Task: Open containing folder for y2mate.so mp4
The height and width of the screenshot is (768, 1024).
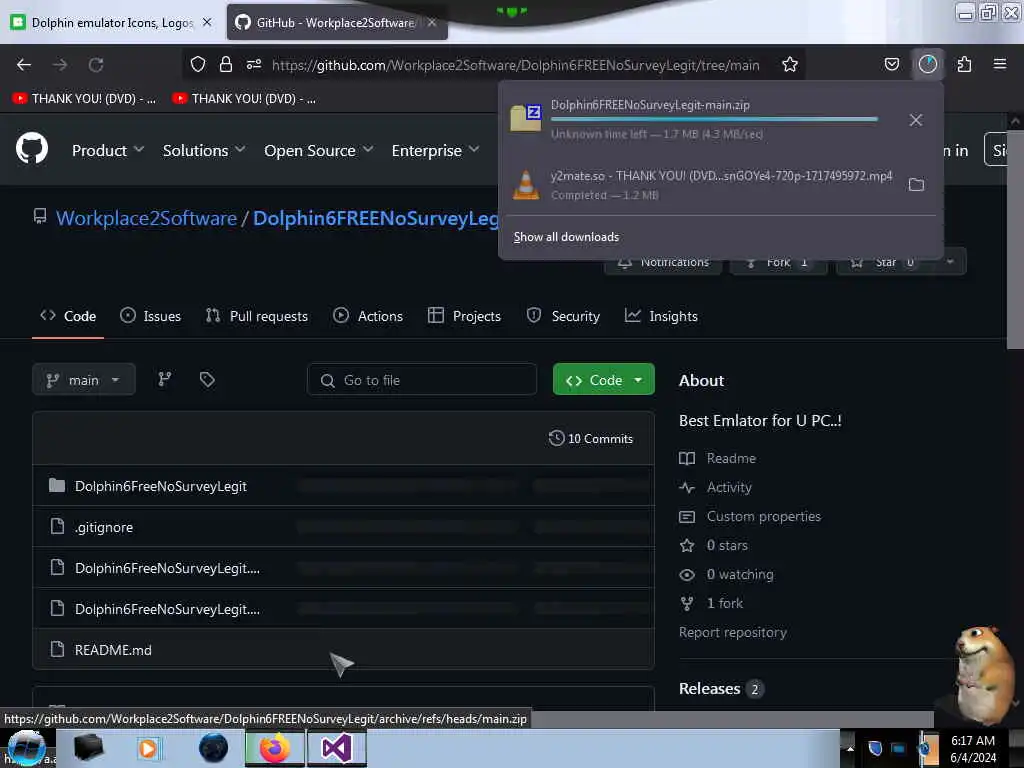Action: (x=916, y=185)
